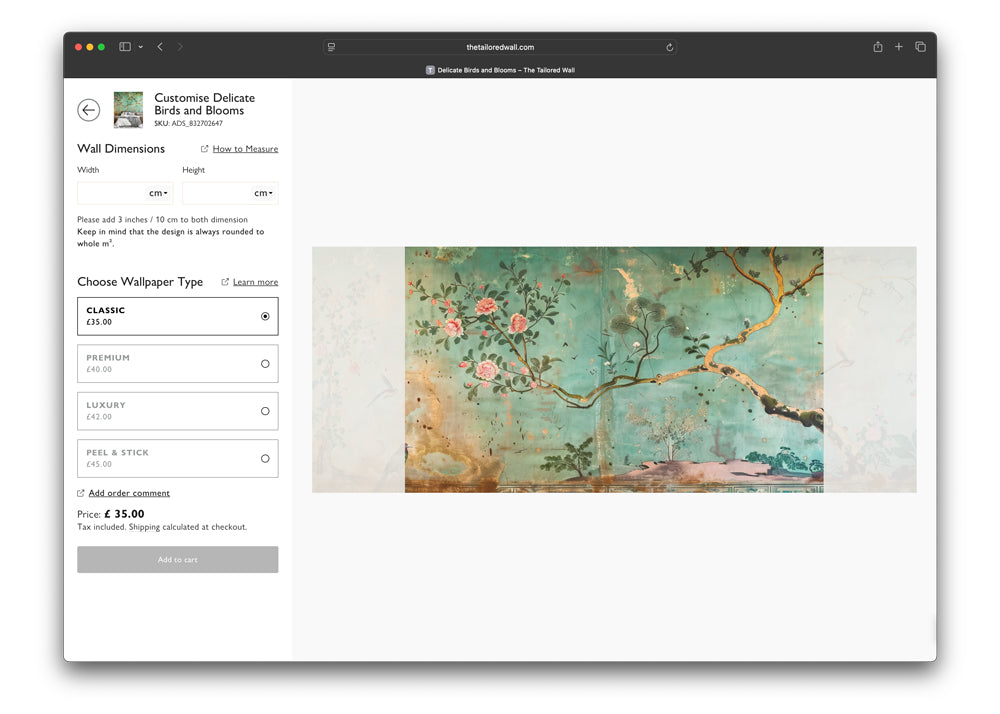Open the width unit cm dropdown
The height and width of the screenshot is (714, 1000).
pyautogui.click(x=159, y=193)
